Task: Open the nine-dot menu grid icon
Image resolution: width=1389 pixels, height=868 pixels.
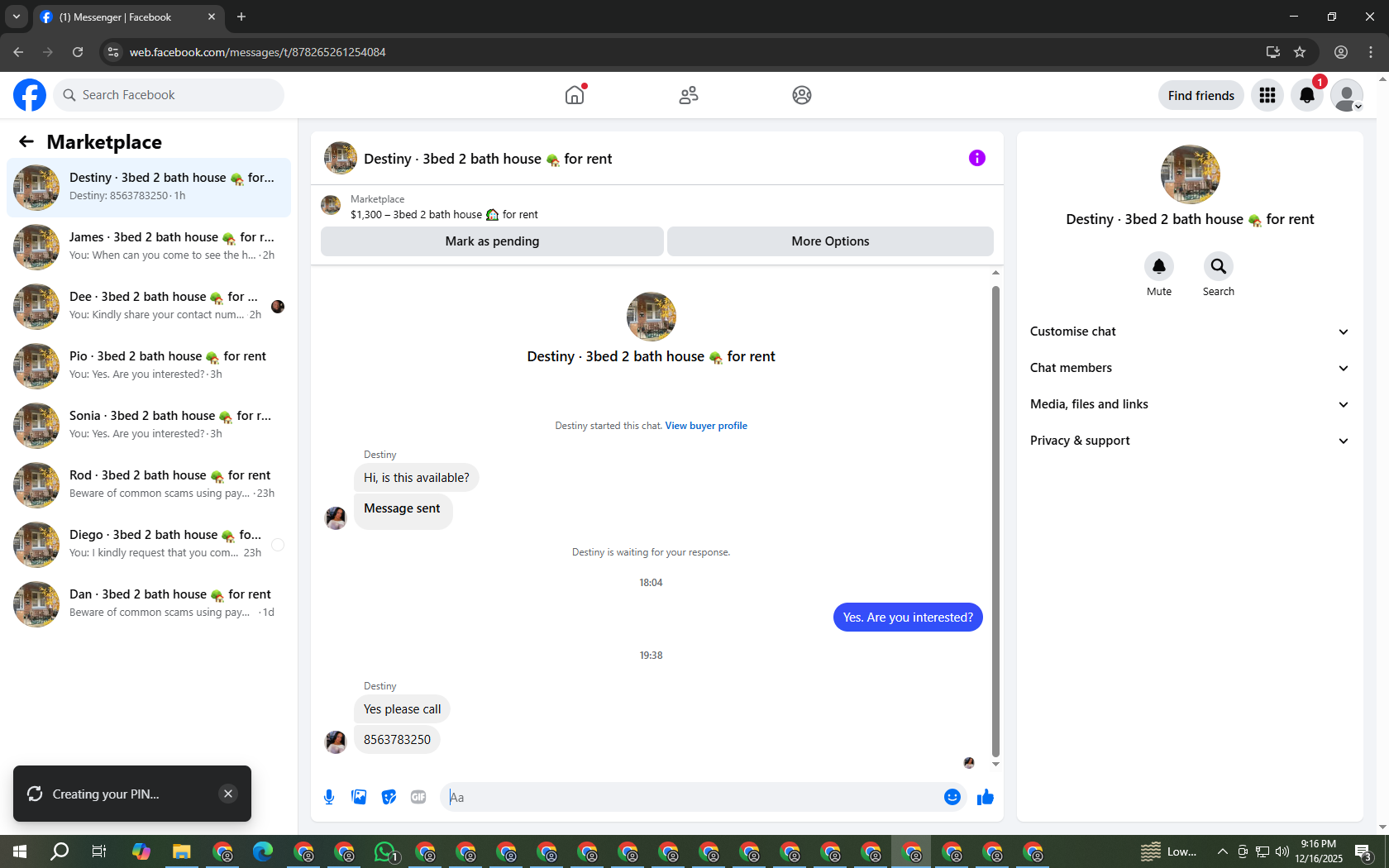Action: click(x=1267, y=95)
